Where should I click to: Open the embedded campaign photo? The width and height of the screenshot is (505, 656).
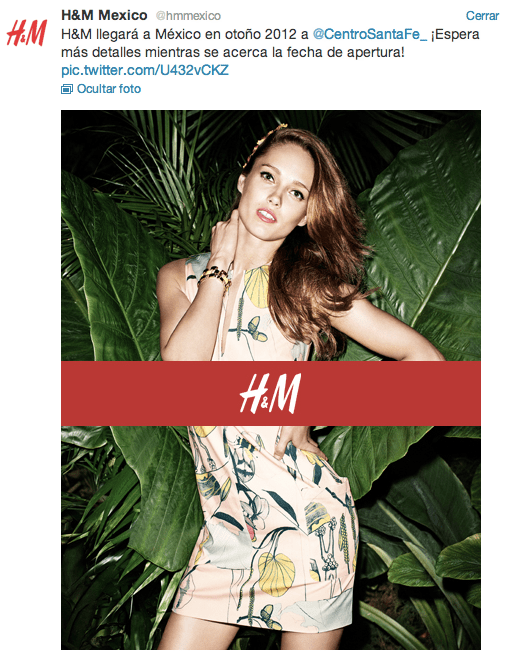pyautogui.click(x=271, y=379)
